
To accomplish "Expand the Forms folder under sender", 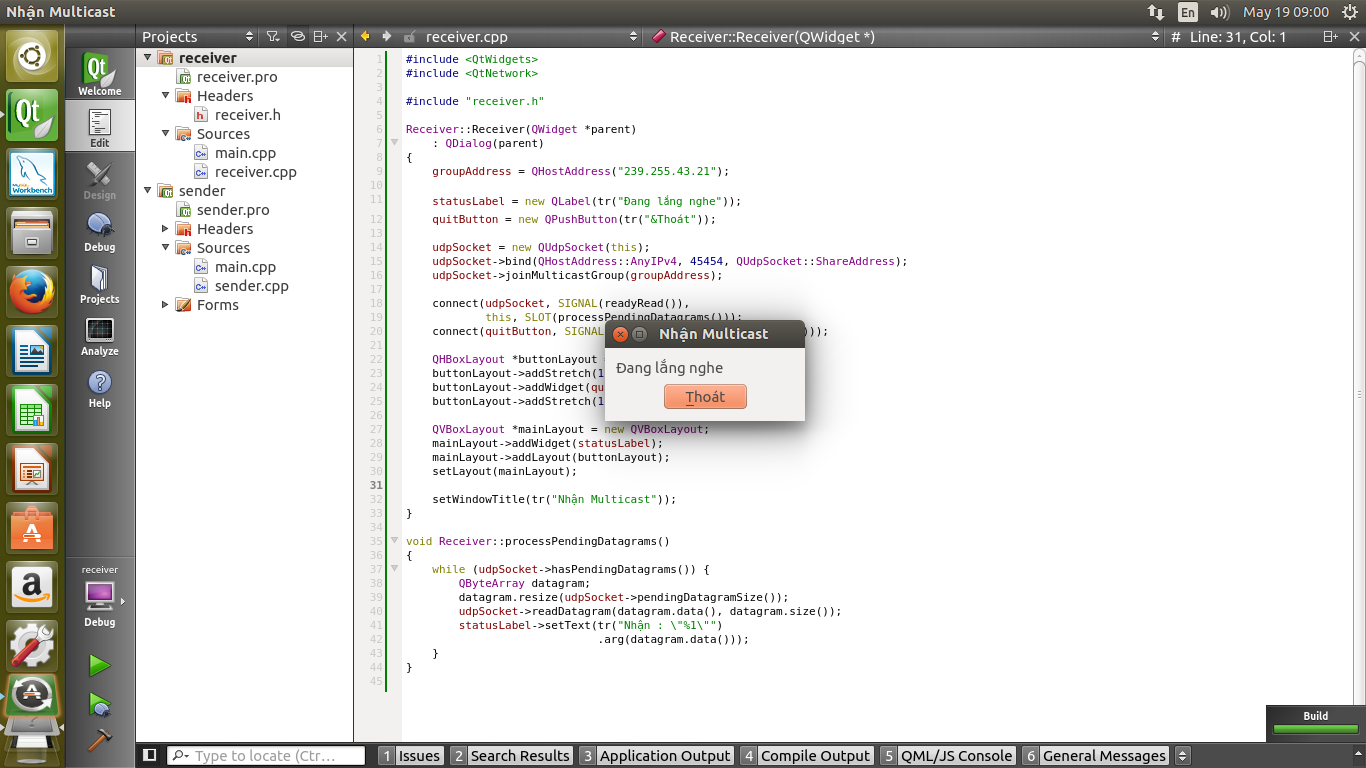I will tap(166, 305).
